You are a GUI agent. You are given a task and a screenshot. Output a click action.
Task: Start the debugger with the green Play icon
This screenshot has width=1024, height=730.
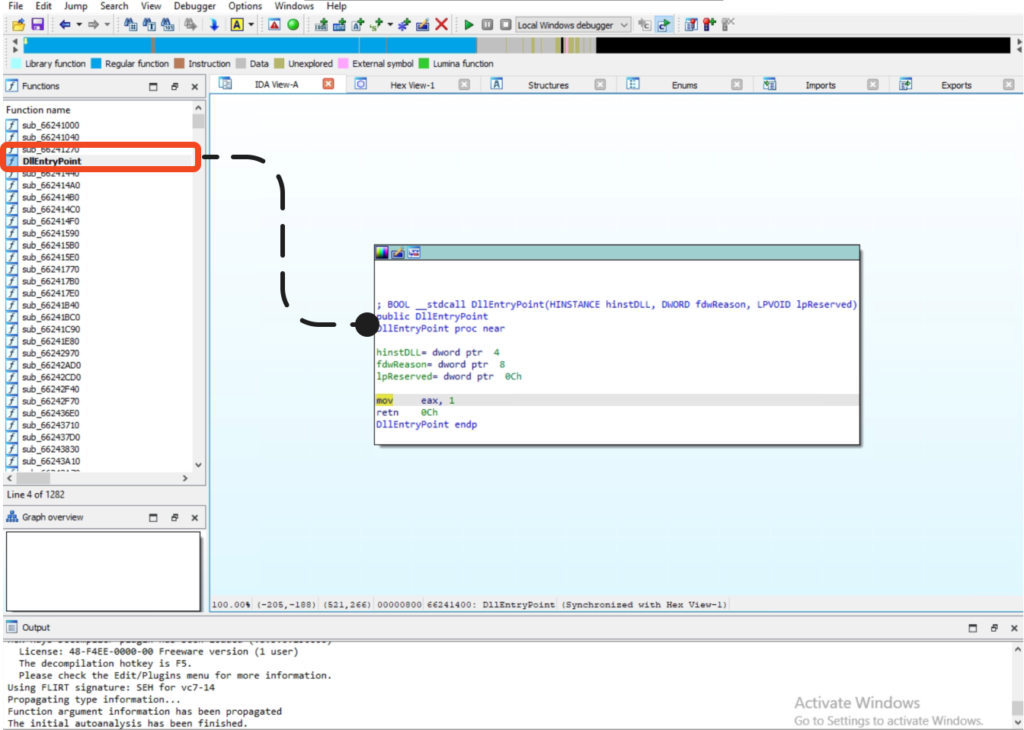(x=469, y=24)
